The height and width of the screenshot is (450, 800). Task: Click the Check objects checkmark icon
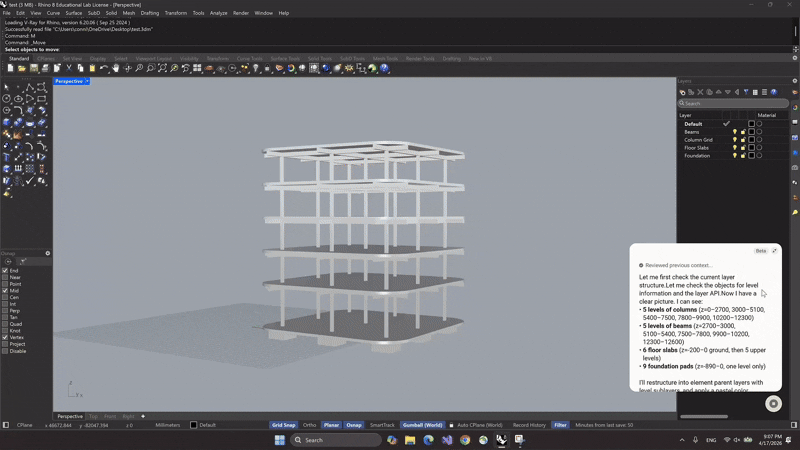click(30, 180)
